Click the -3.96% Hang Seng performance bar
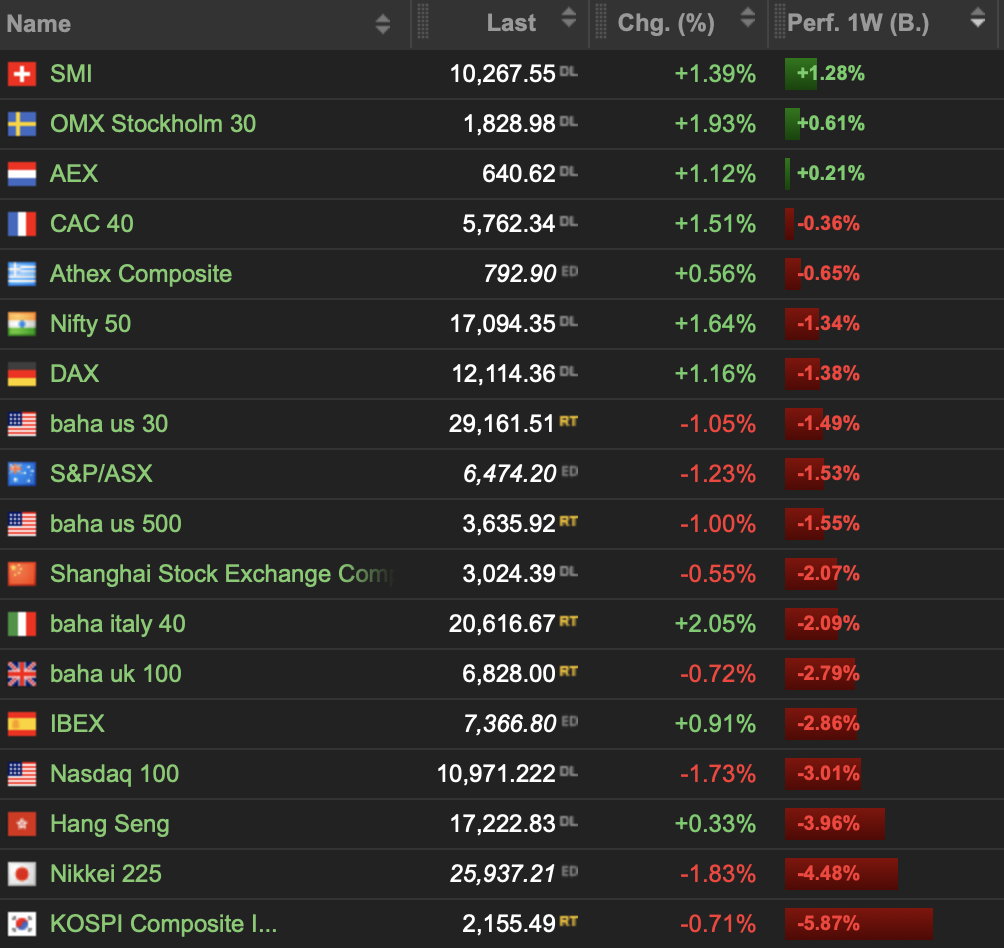 (x=835, y=824)
